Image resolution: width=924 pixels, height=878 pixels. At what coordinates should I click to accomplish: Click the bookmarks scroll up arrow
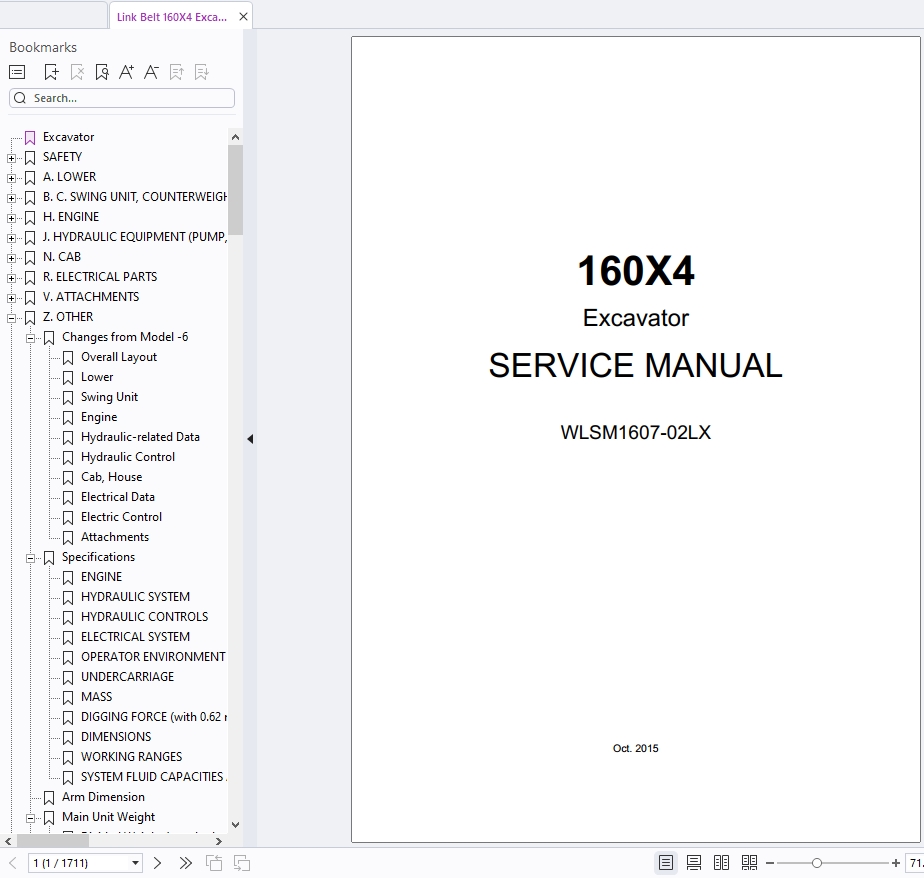(x=235, y=137)
